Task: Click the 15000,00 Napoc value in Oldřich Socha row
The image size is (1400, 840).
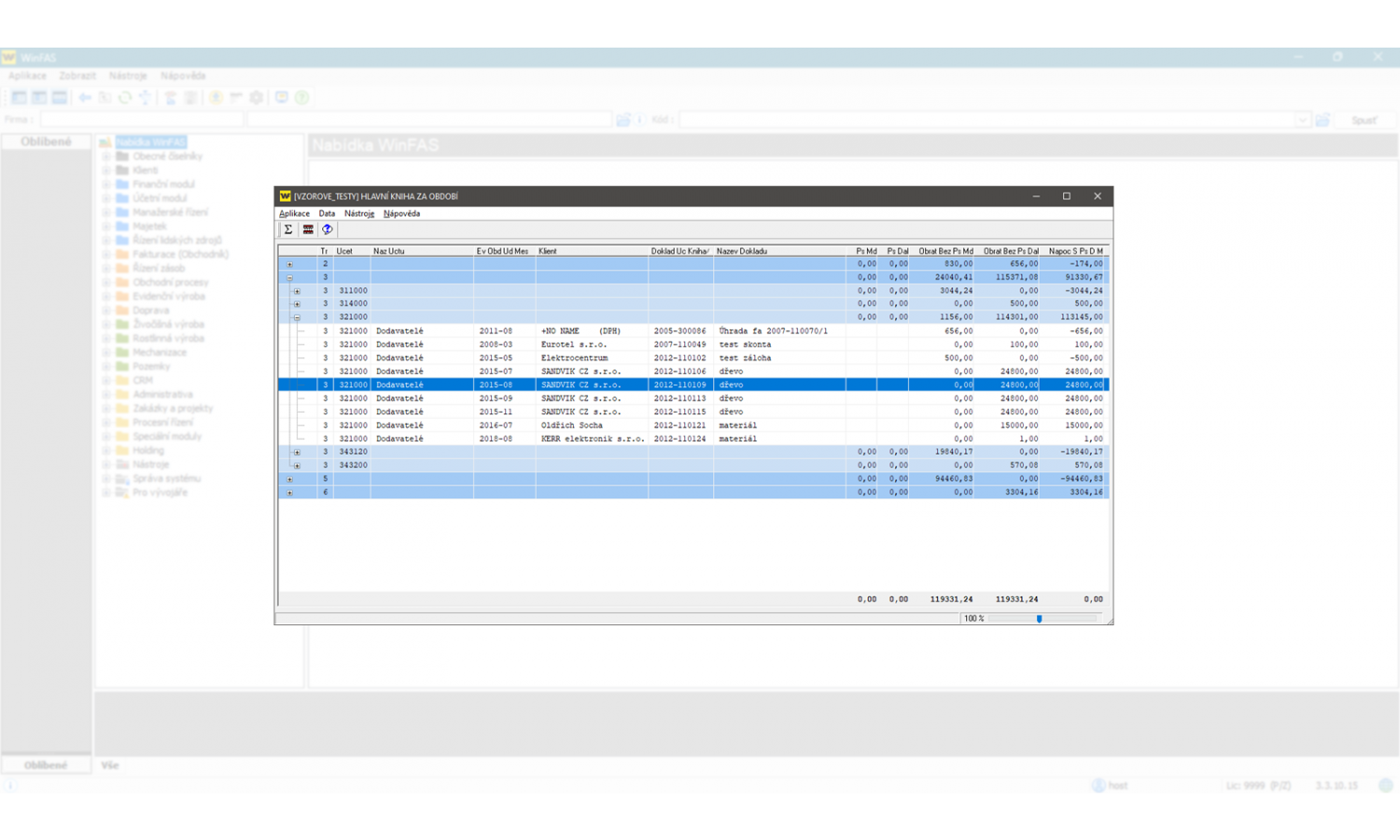Action: click(1074, 425)
